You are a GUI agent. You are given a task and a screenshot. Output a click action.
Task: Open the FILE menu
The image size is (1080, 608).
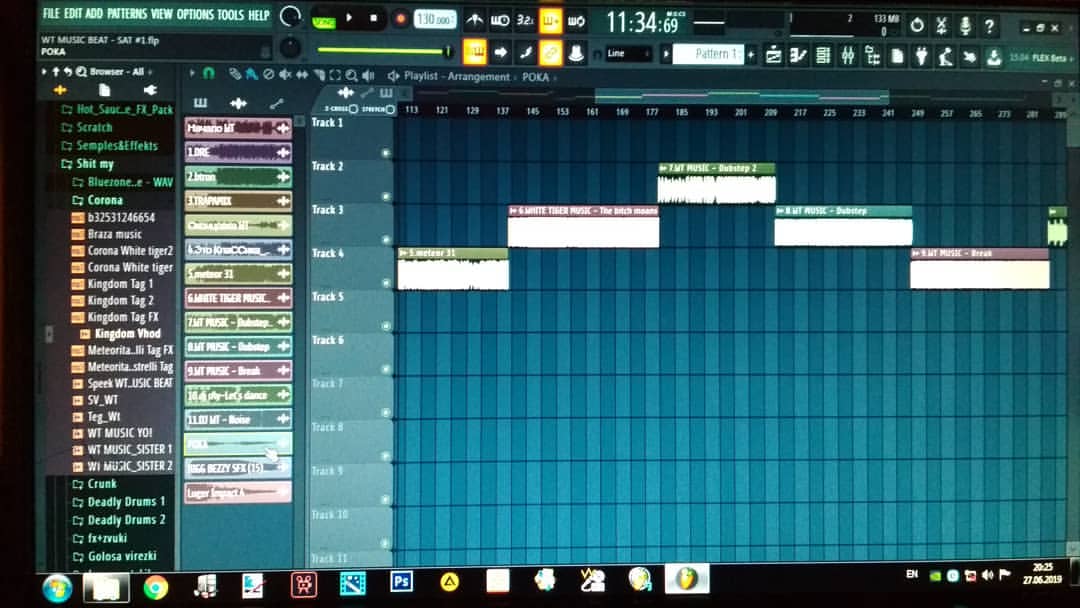[x=51, y=13]
